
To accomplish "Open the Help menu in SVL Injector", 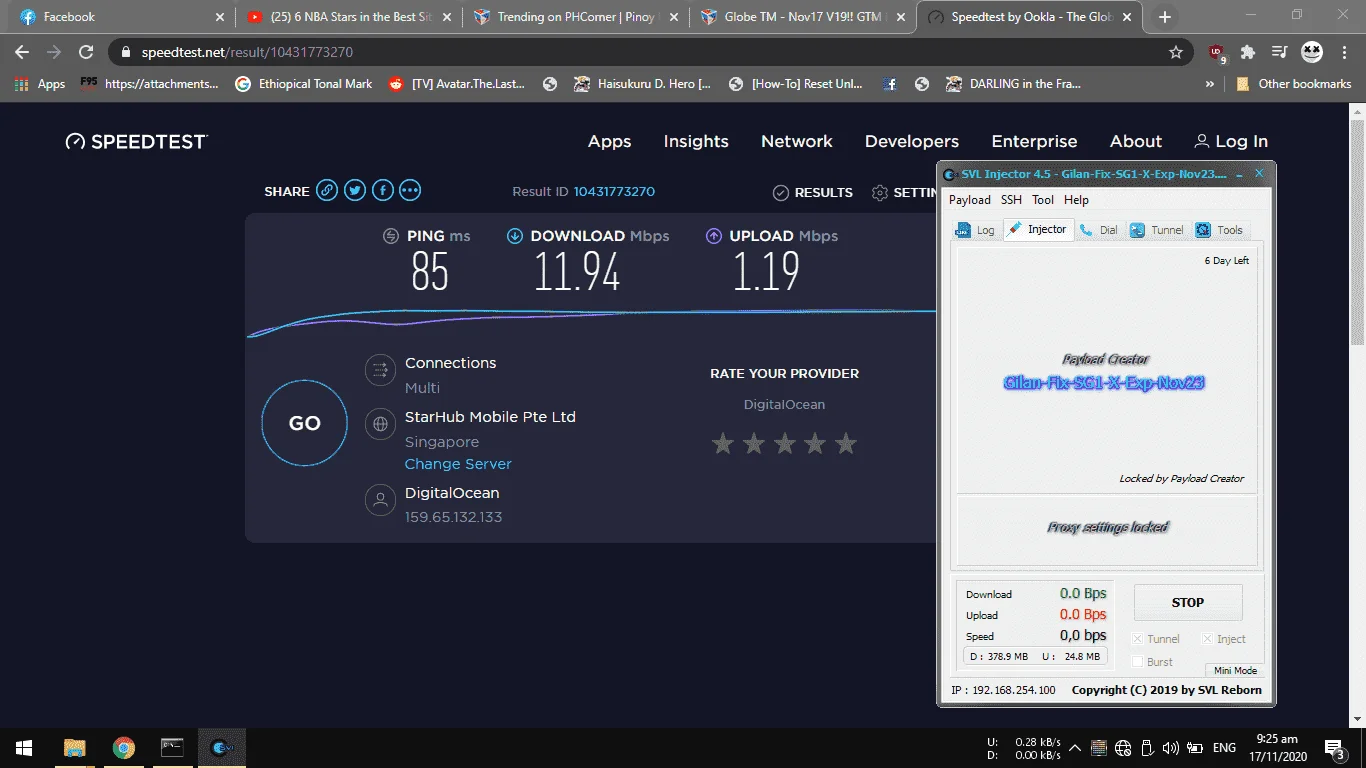I will click(1076, 200).
